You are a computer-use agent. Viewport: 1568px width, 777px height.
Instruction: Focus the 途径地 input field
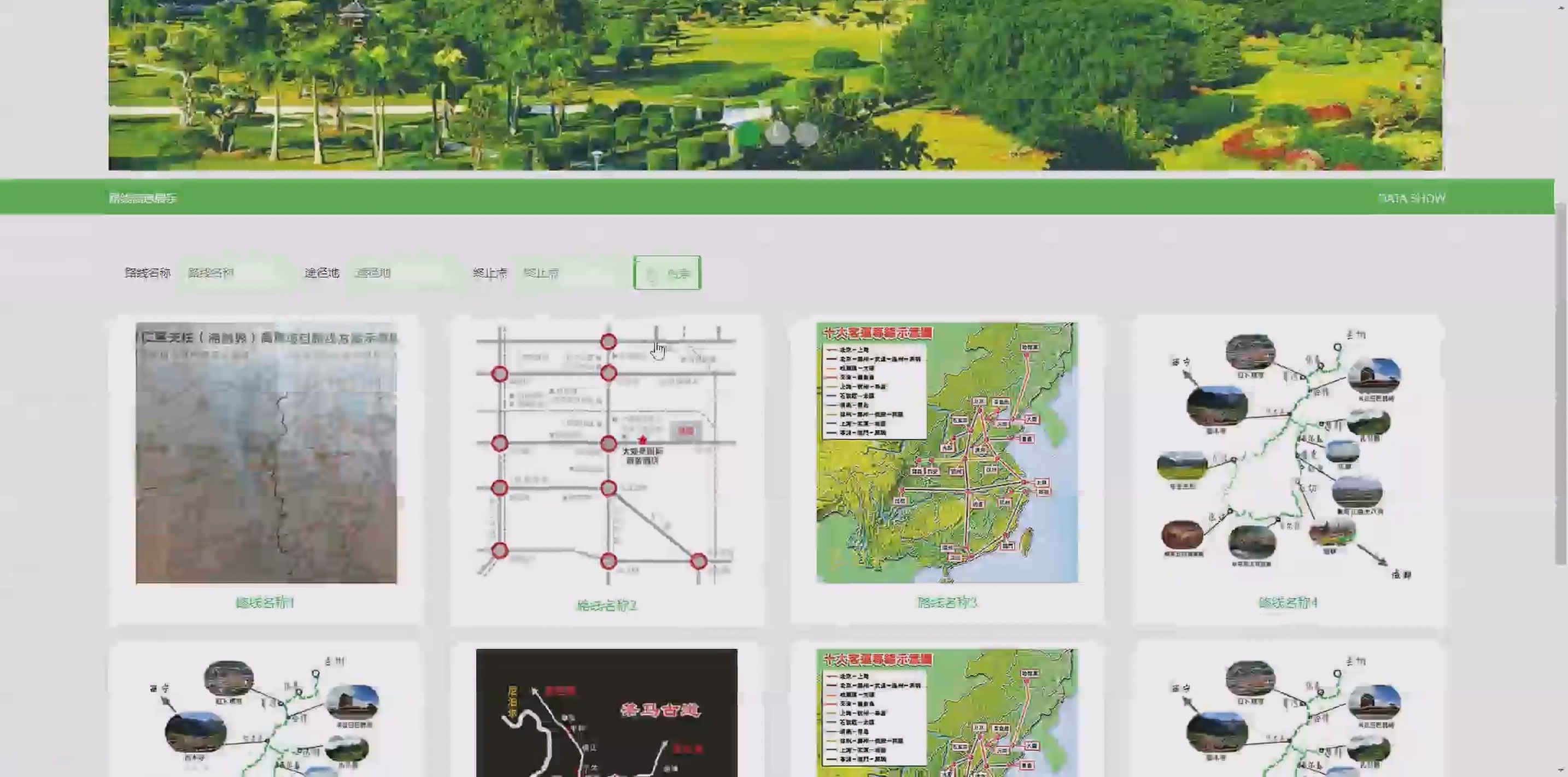(403, 273)
